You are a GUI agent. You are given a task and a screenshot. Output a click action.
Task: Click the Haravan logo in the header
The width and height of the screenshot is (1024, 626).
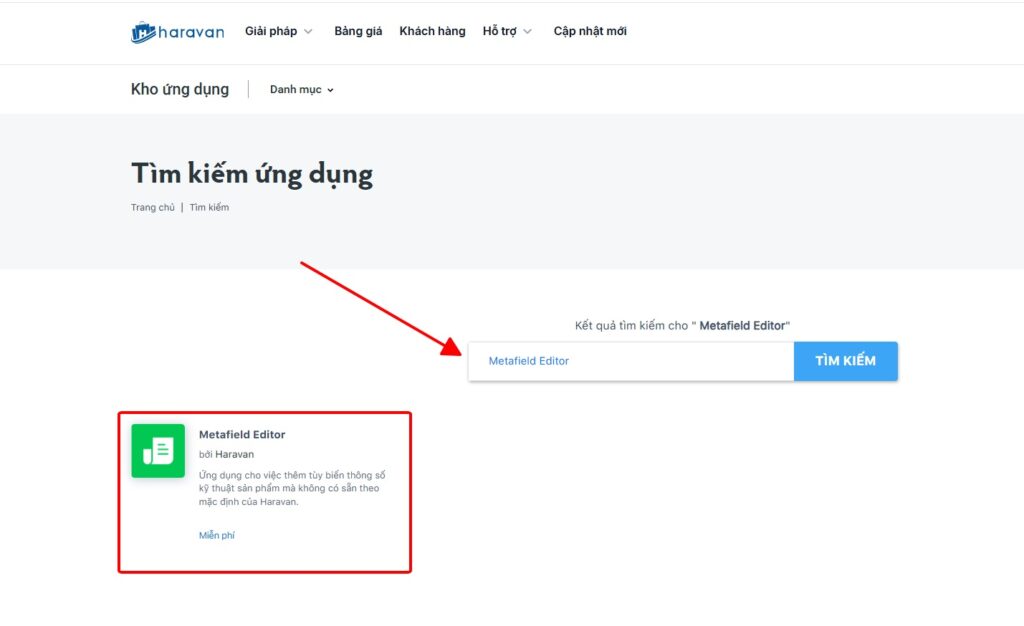(177, 32)
